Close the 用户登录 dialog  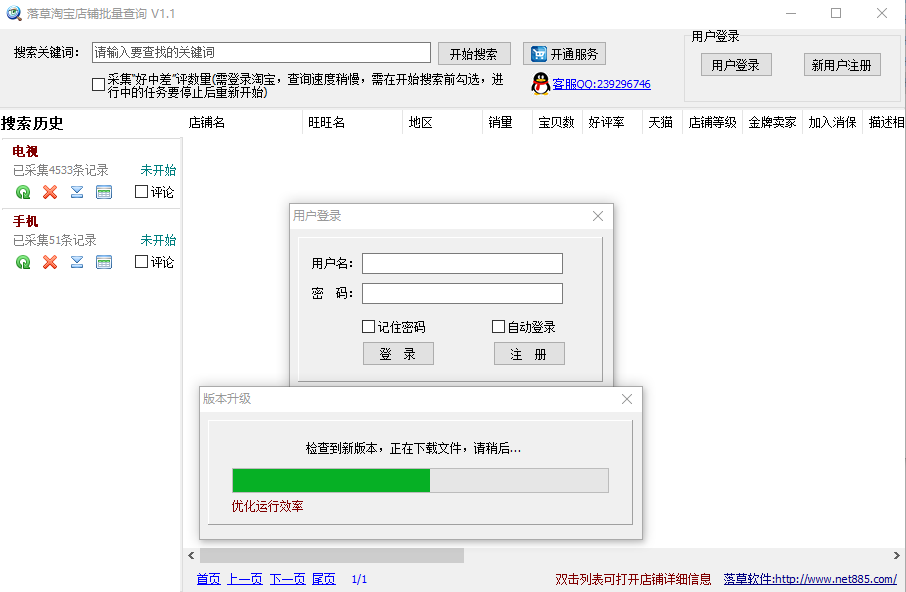[x=598, y=216]
